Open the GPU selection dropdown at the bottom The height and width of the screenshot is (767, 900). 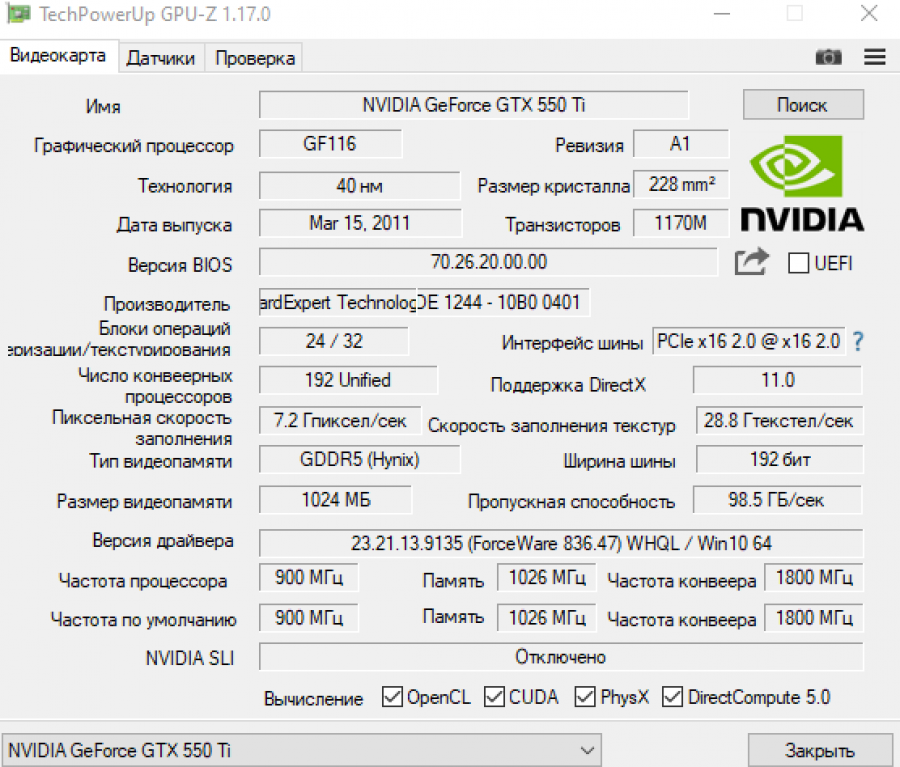click(300, 749)
